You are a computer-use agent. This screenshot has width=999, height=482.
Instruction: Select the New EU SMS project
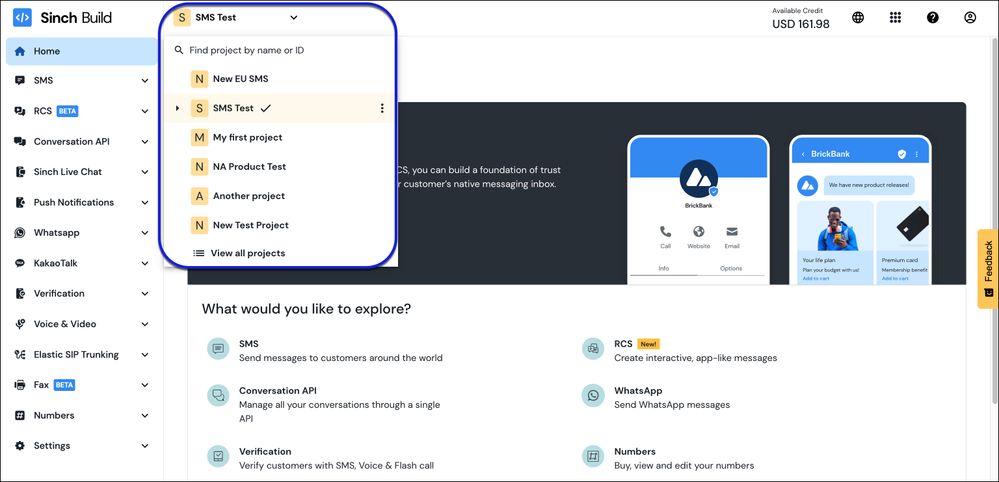(x=281, y=79)
